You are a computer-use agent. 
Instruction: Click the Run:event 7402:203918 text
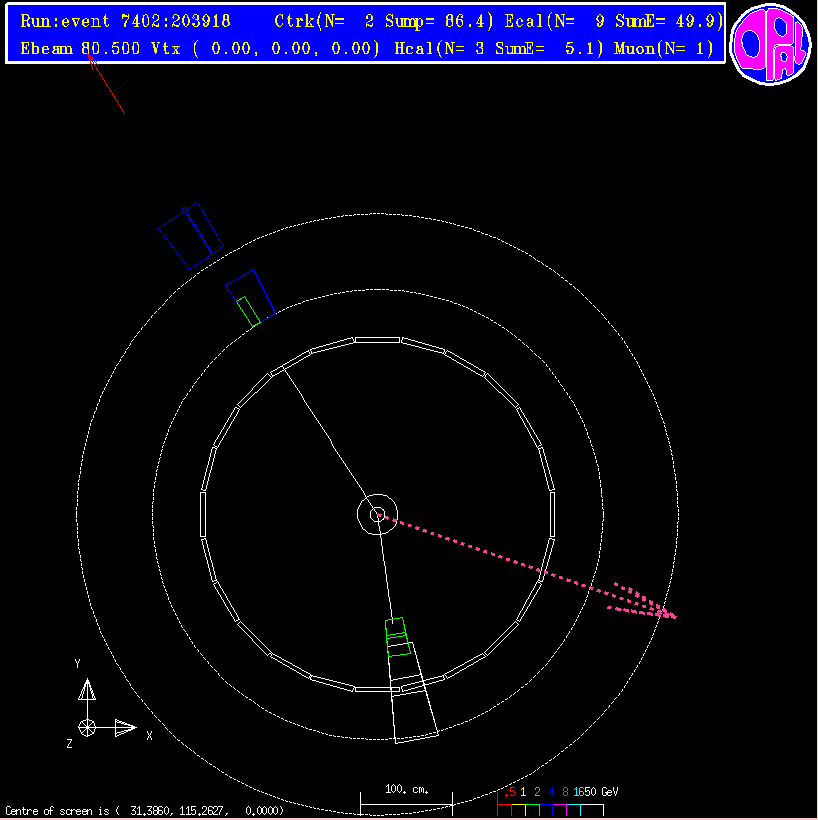(124, 21)
